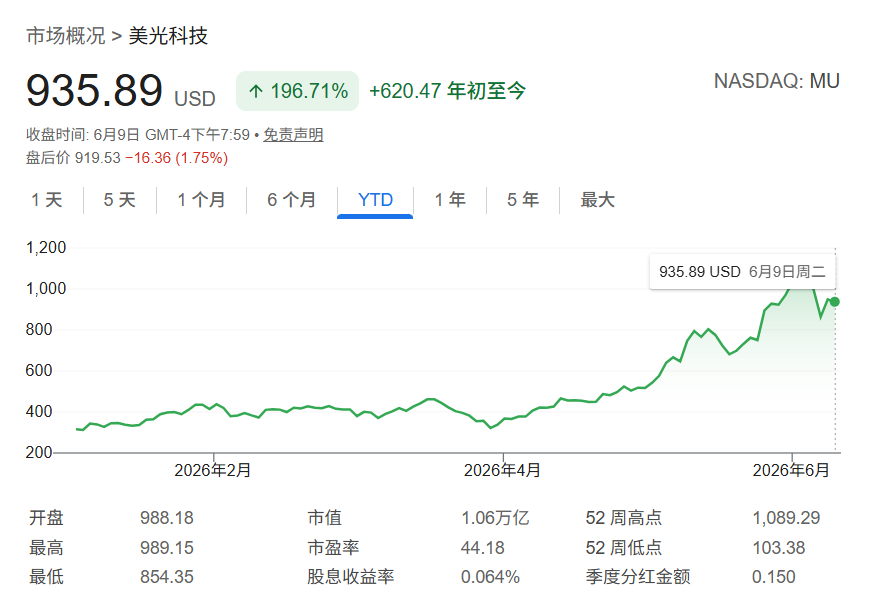The width and height of the screenshot is (877, 605).
Task: Click the green end-point dot on chart
Action: tap(834, 302)
